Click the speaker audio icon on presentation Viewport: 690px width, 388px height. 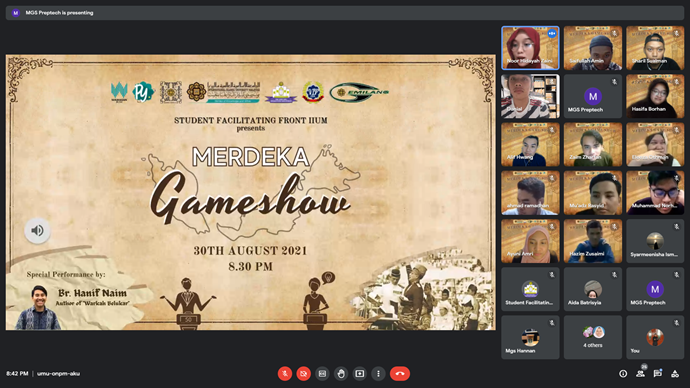[x=37, y=230]
